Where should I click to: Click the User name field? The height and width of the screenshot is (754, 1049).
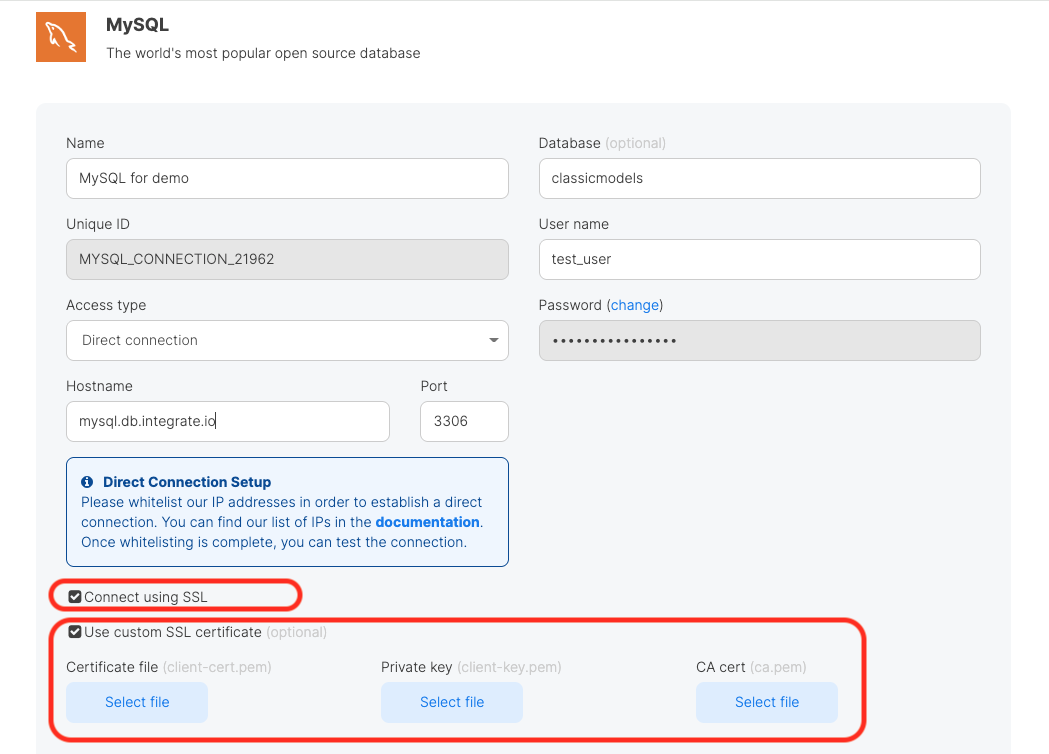[x=759, y=259]
